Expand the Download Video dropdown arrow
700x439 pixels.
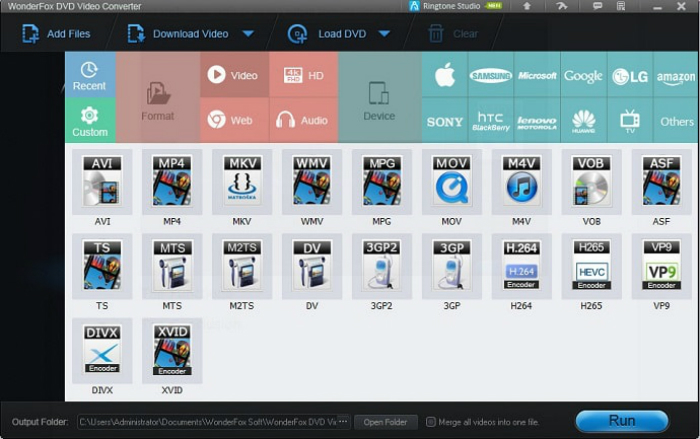(248, 34)
